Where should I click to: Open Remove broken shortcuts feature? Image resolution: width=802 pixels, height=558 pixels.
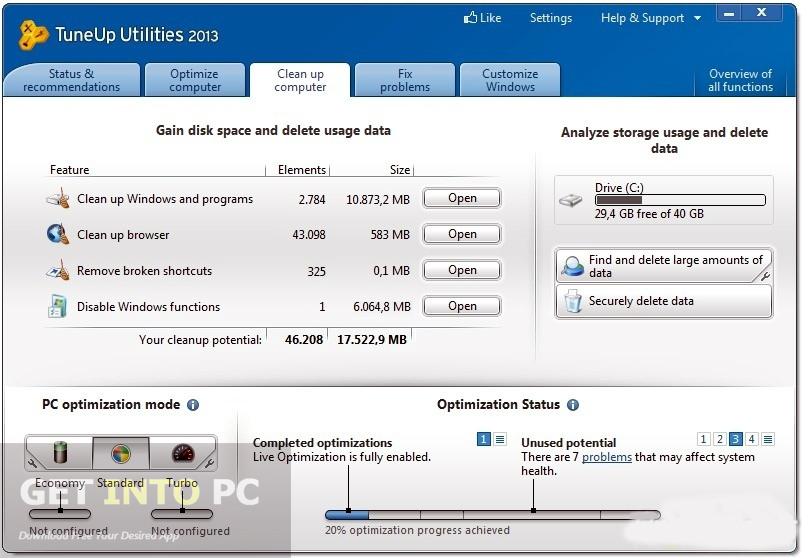click(x=462, y=270)
